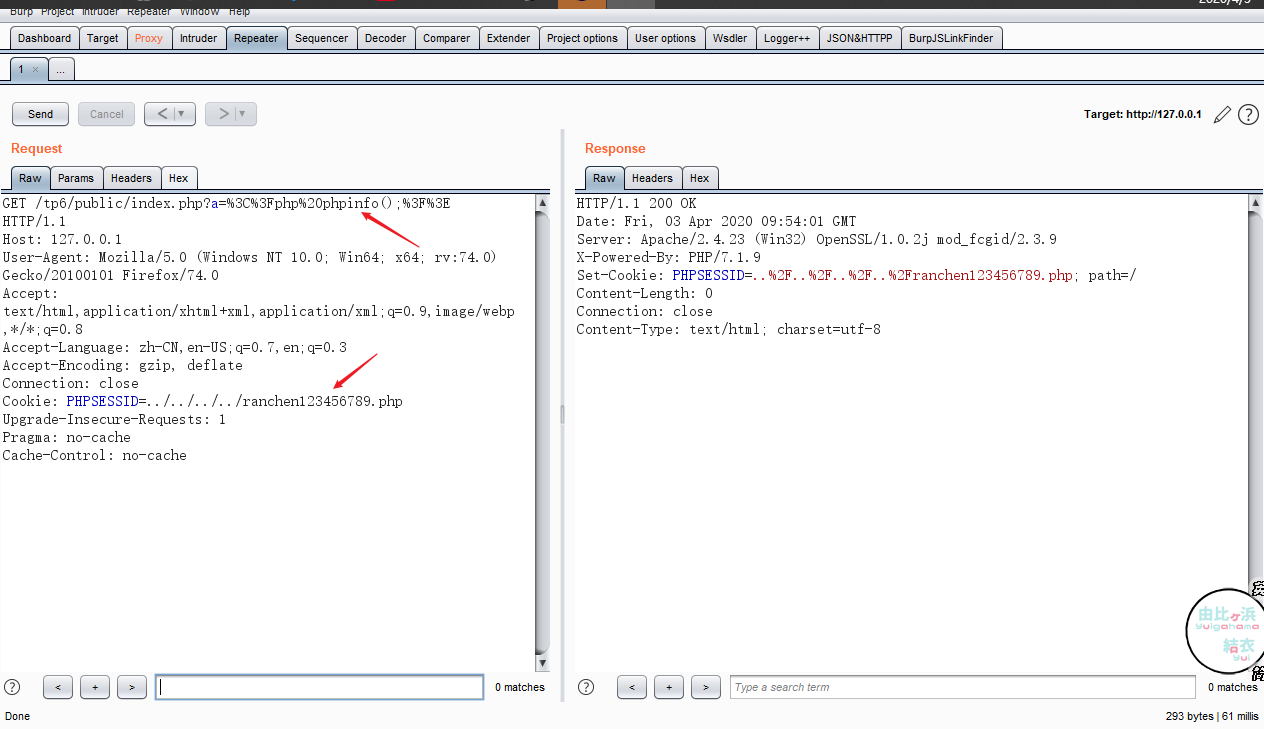
Task: Click the Accept-Language header line
Action: click(x=175, y=347)
